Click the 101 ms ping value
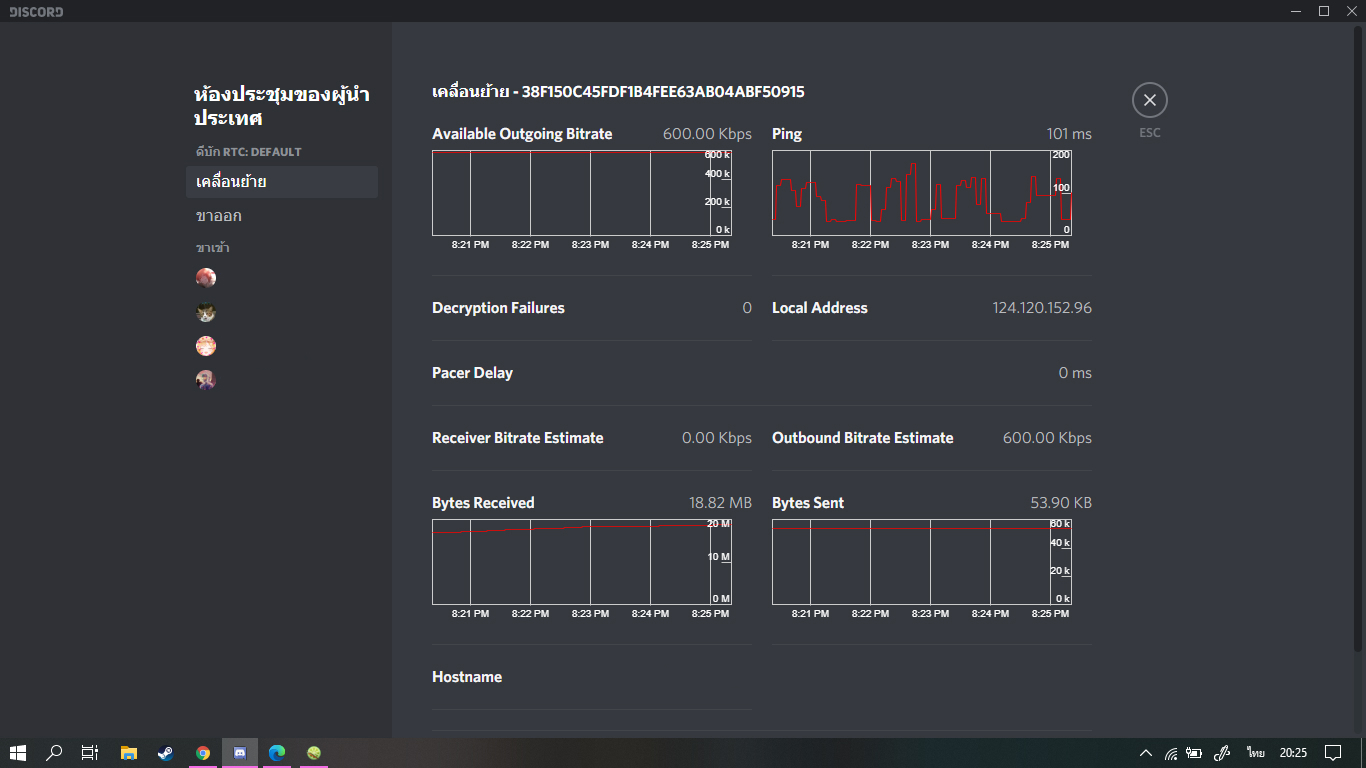Image resolution: width=1366 pixels, height=768 pixels. pyautogui.click(x=1069, y=134)
